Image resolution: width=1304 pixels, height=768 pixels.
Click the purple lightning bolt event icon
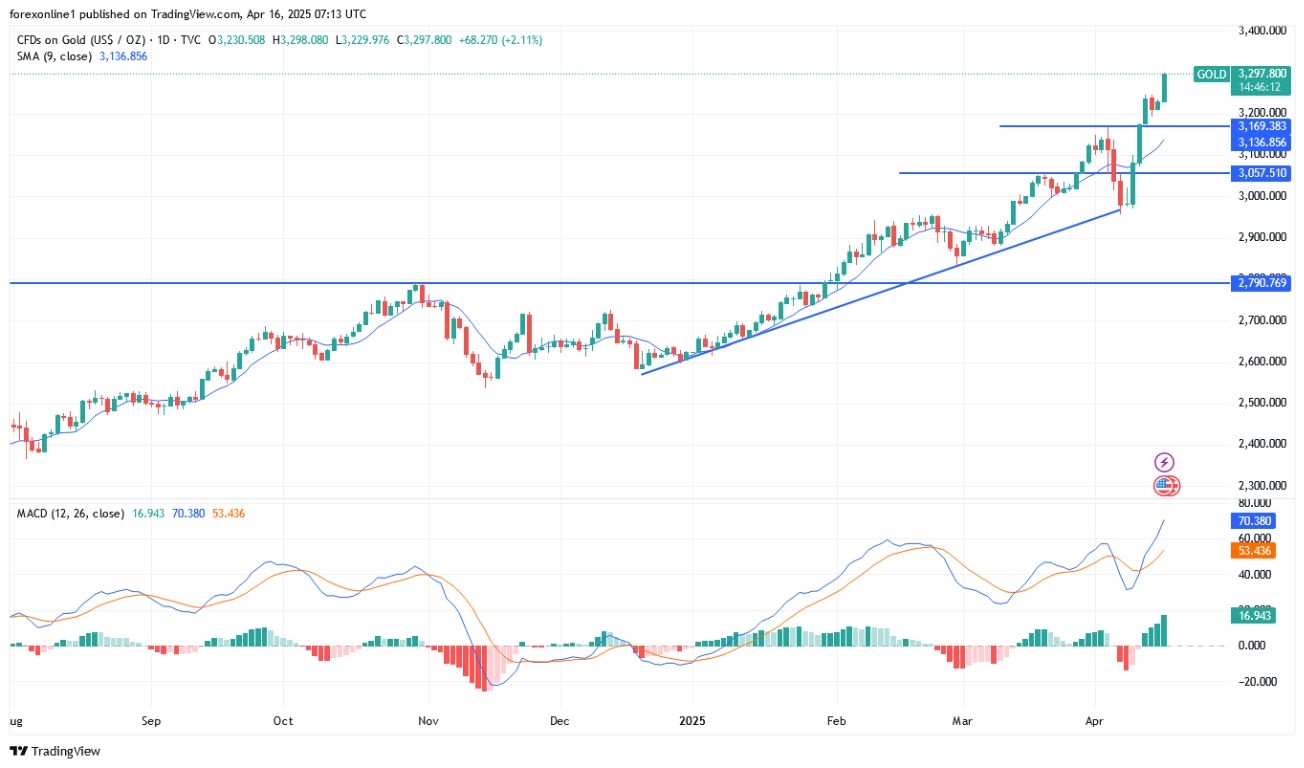(x=1164, y=462)
